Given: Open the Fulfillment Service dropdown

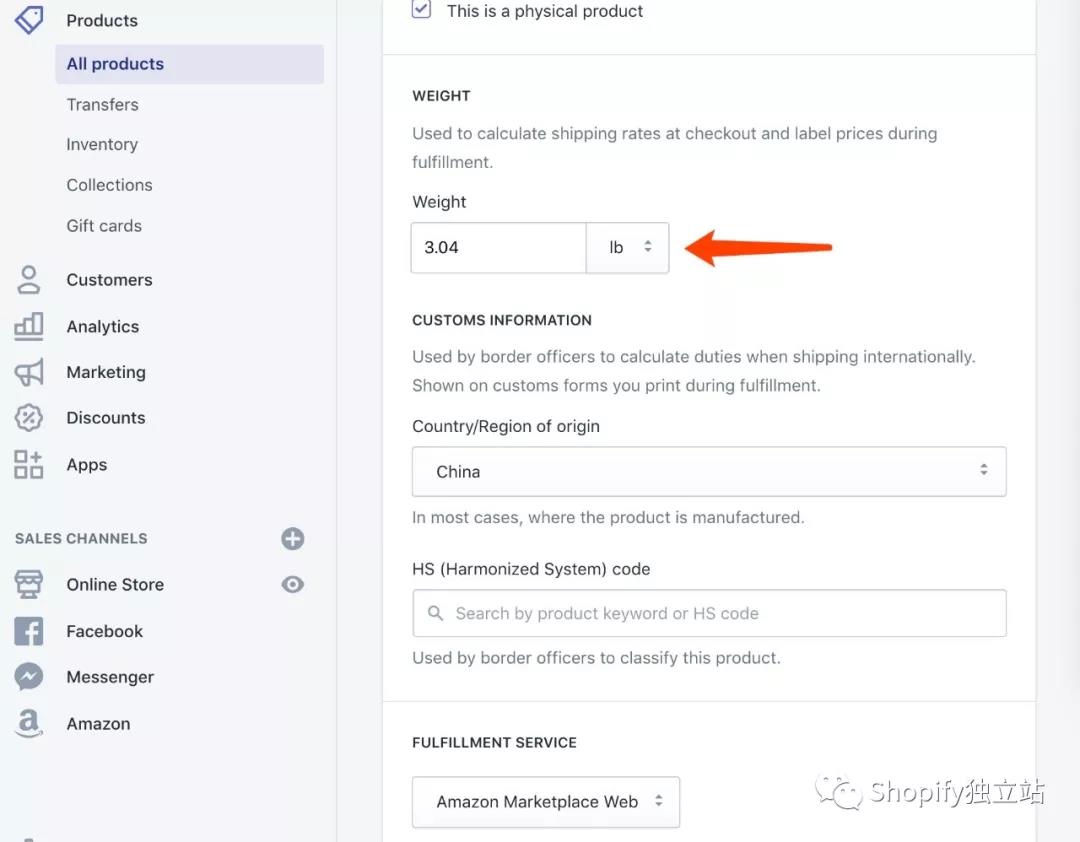Looking at the screenshot, I should [546, 801].
